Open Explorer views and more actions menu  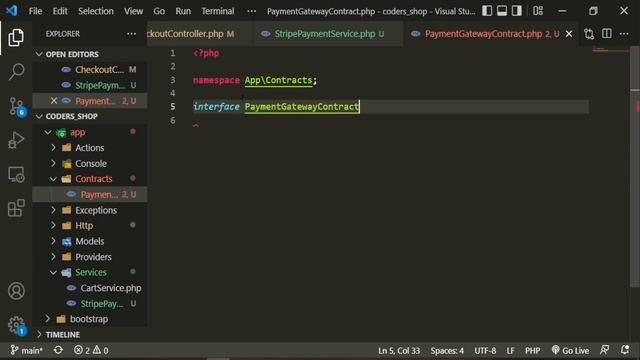(x=131, y=34)
